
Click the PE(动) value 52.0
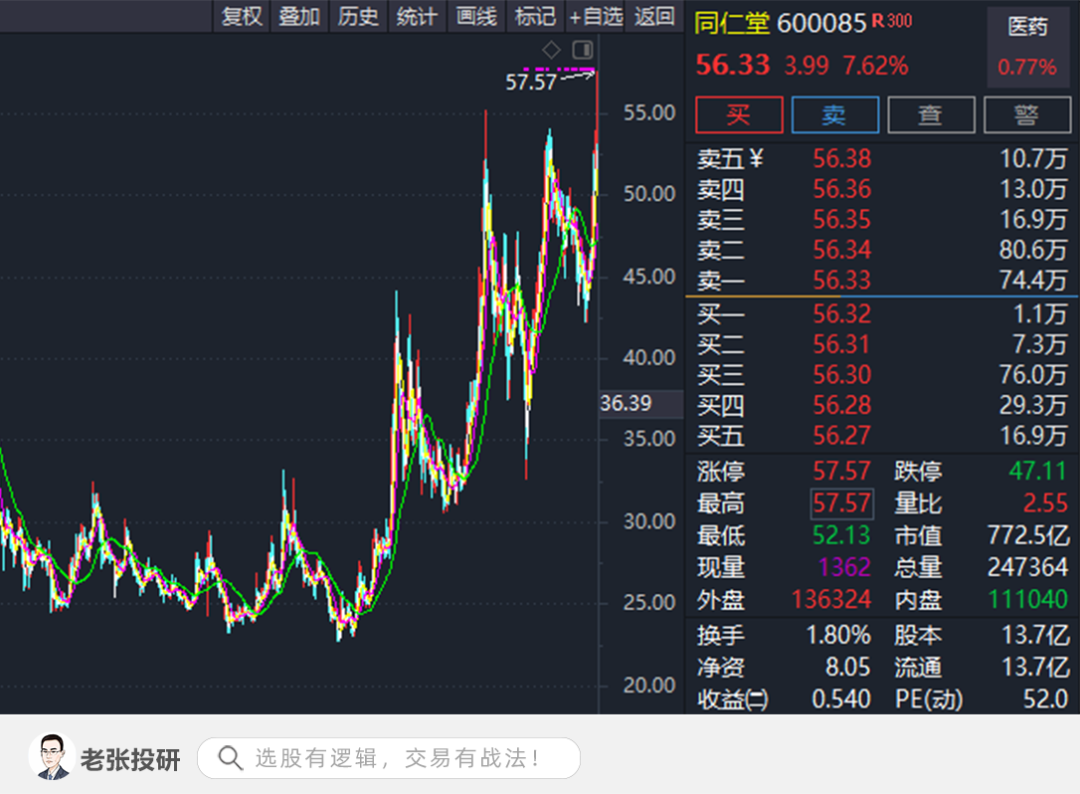(1045, 699)
